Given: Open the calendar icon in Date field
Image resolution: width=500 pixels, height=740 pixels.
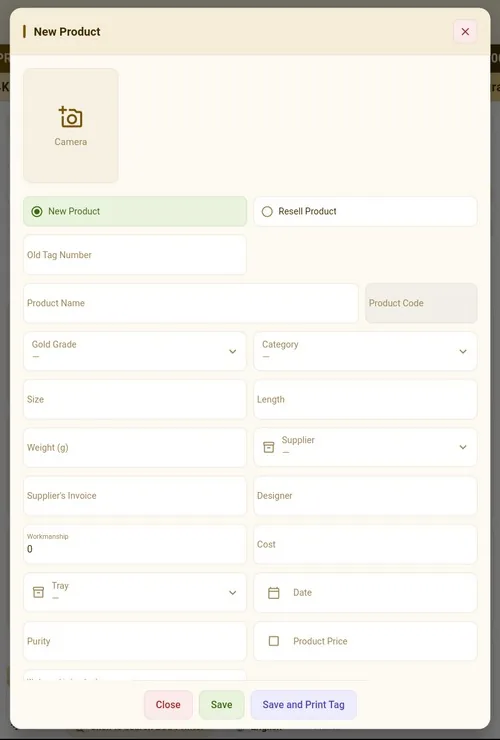Looking at the screenshot, I should pyautogui.click(x=274, y=593).
